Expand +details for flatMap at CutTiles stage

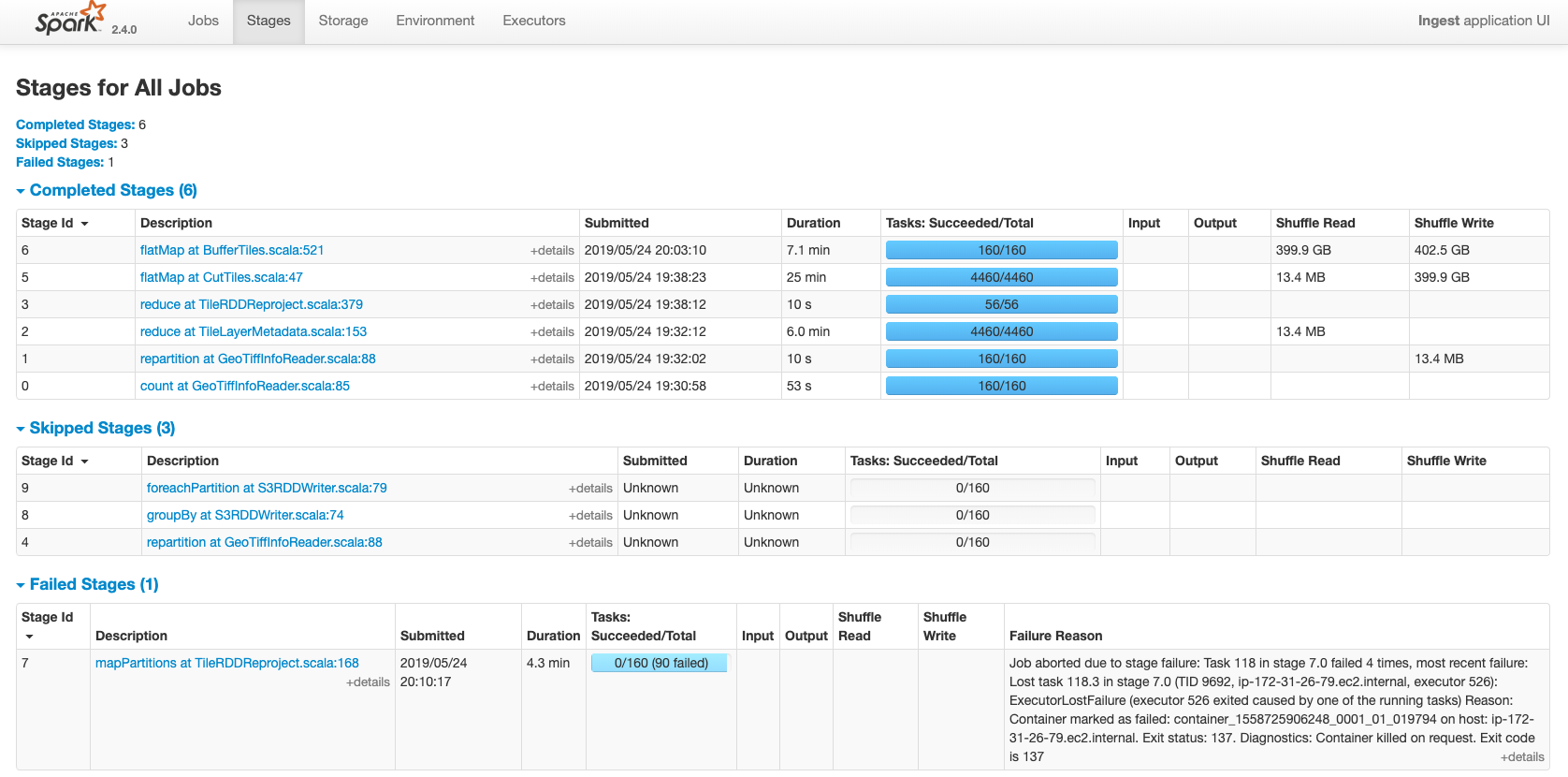pos(552,278)
